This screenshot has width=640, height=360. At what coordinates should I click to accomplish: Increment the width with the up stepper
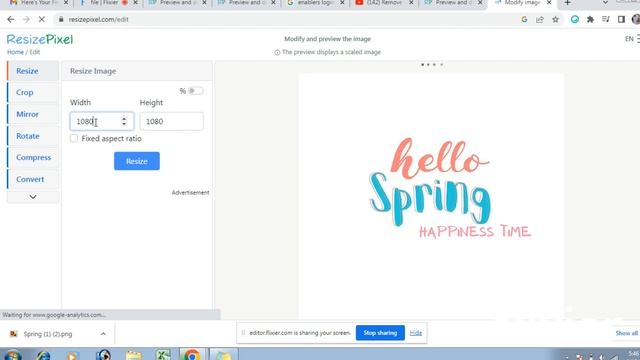click(124, 118)
